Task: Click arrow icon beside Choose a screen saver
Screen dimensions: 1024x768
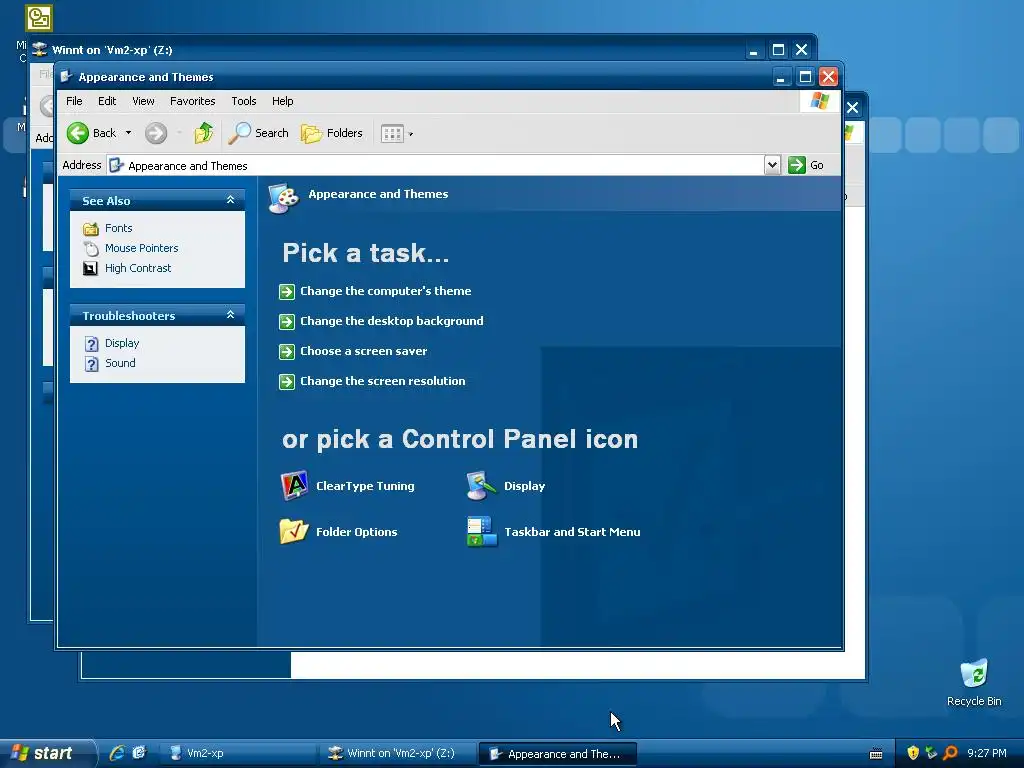Action: (x=287, y=352)
